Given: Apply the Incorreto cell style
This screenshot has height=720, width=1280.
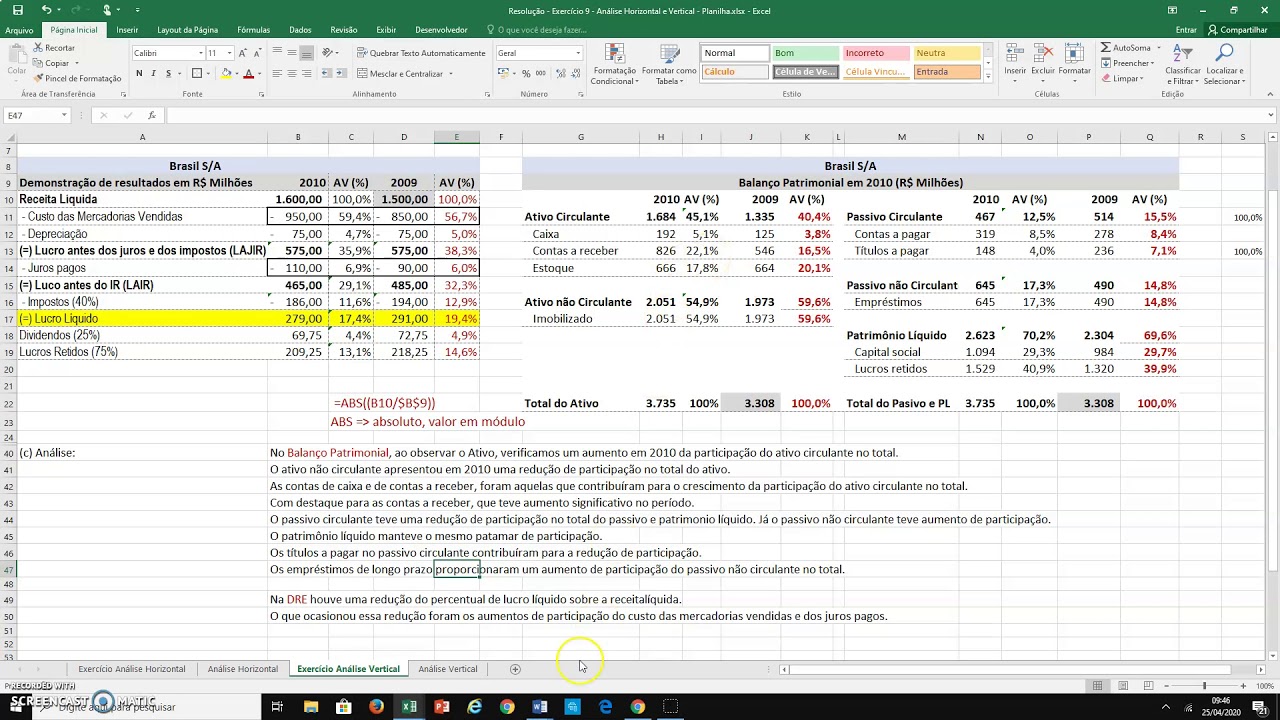Looking at the screenshot, I should (x=876, y=53).
